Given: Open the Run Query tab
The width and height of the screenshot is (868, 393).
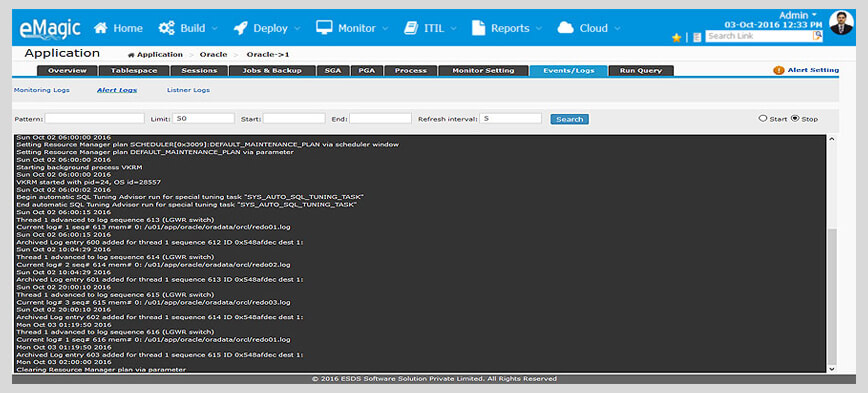Looking at the screenshot, I should 640,71.
